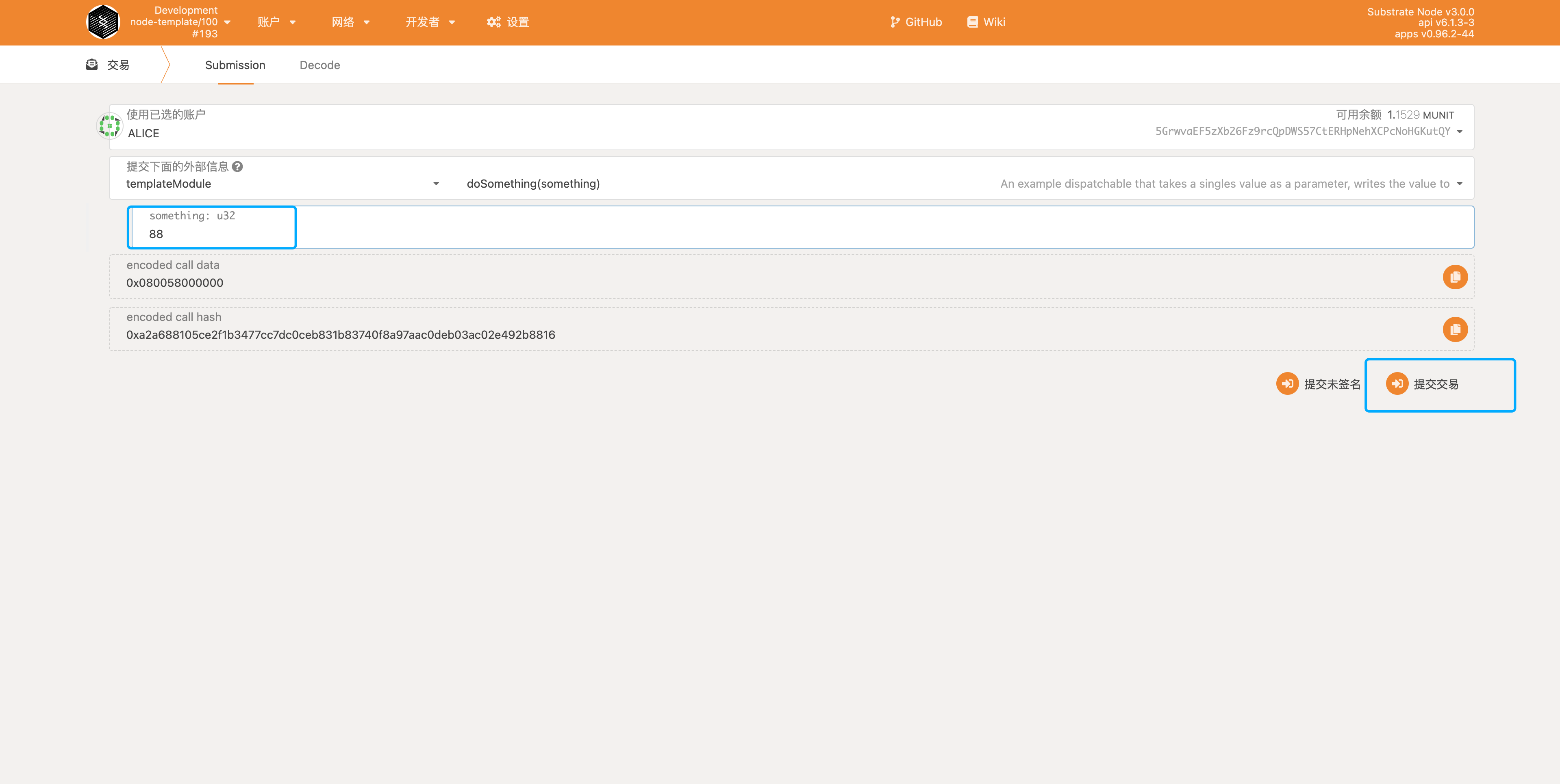Copy the encoded call hash
Screen dimensions: 1560x784
[x=1455, y=329]
